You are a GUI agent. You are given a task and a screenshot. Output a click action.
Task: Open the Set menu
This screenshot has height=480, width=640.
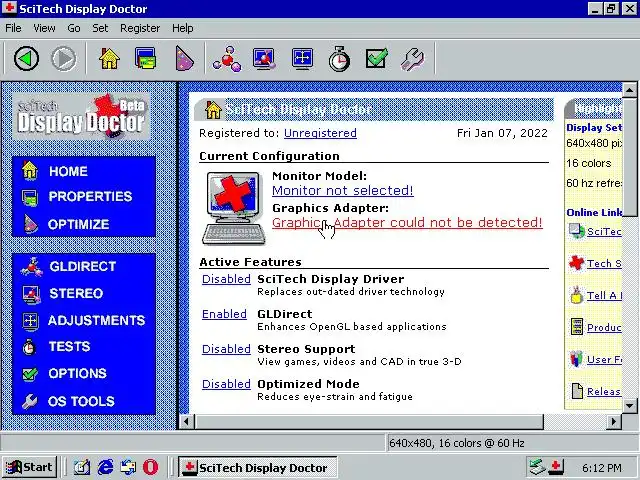100,28
